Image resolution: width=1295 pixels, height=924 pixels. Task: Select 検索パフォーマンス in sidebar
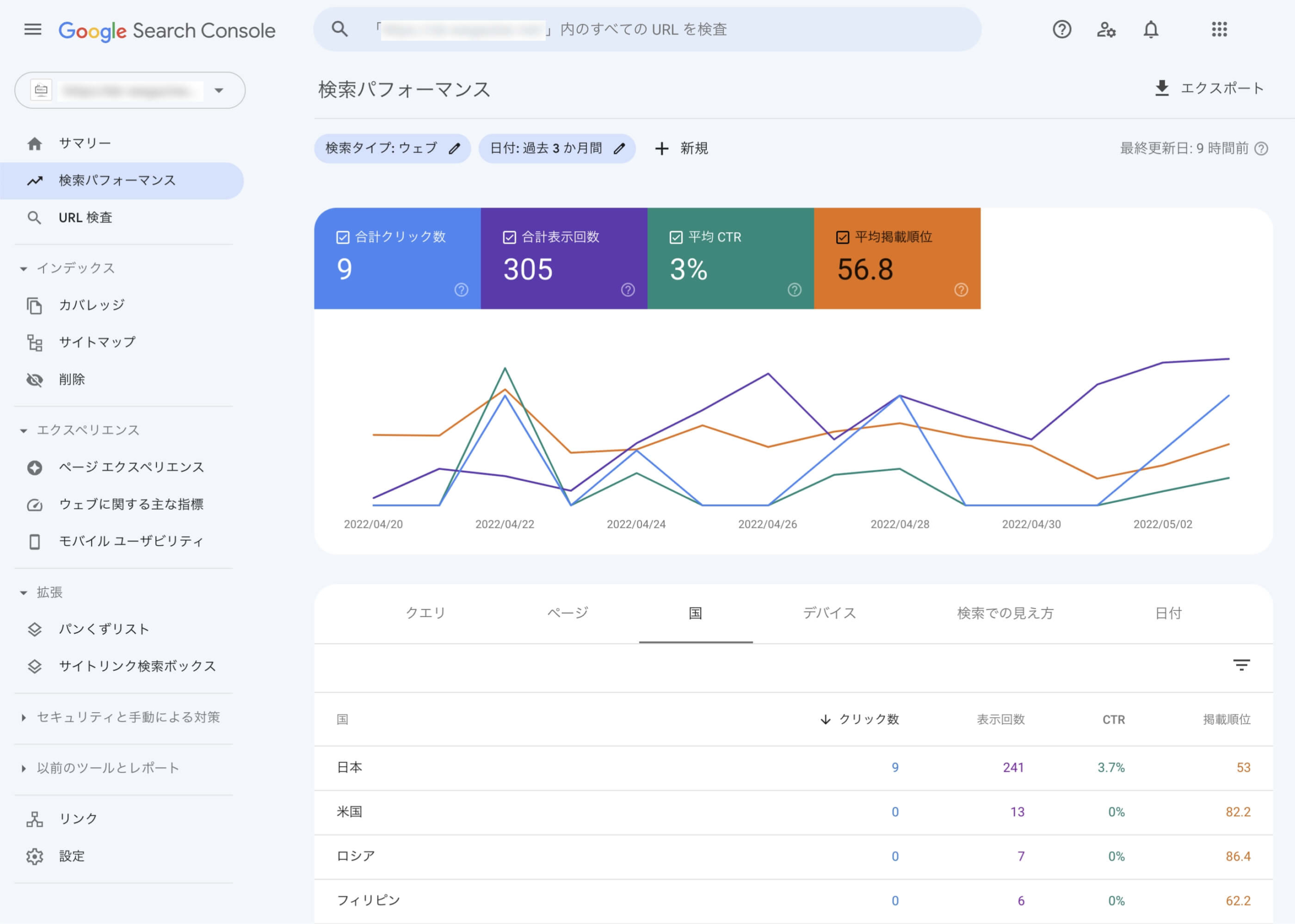coord(122,181)
